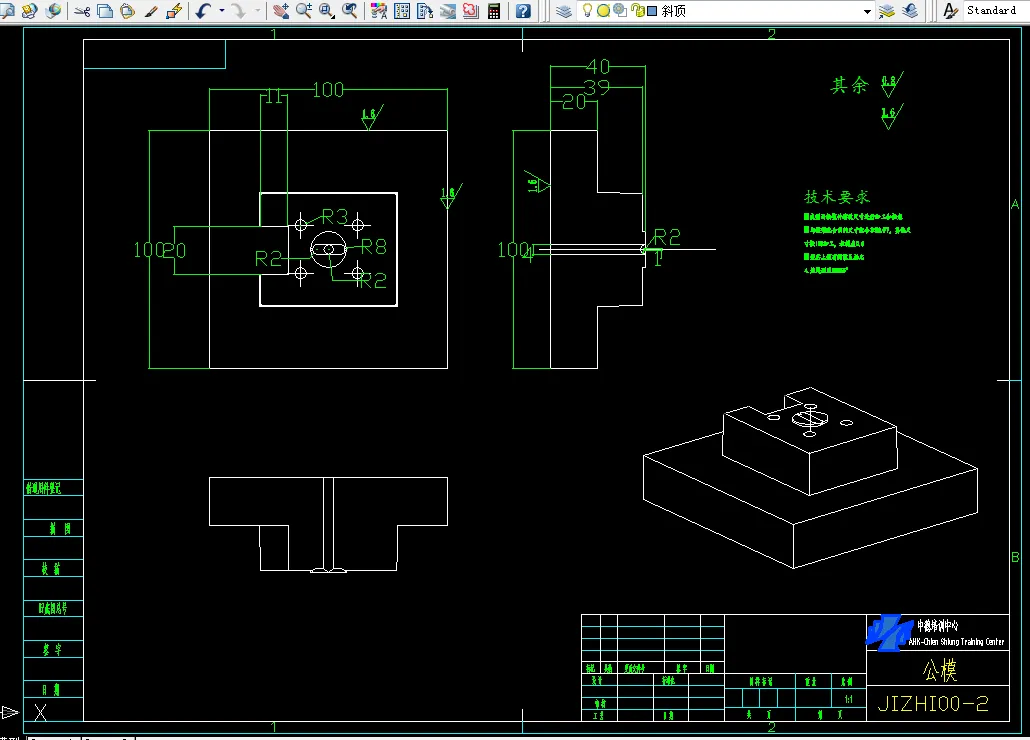Cut selection with the scissors icon
The width and height of the screenshot is (1030, 740).
(x=82, y=11)
